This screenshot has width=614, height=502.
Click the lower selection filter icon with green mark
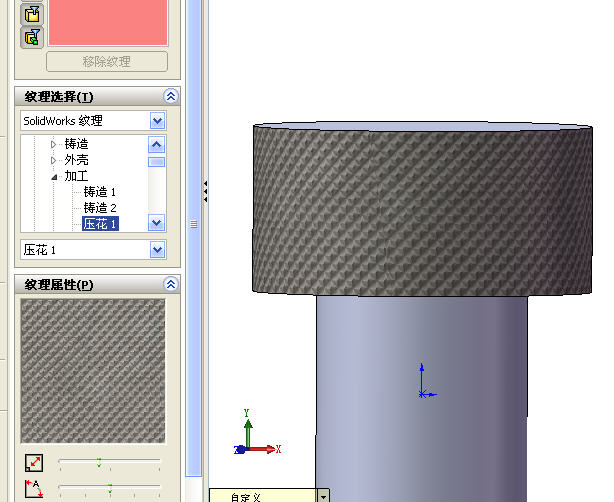(x=32, y=37)
